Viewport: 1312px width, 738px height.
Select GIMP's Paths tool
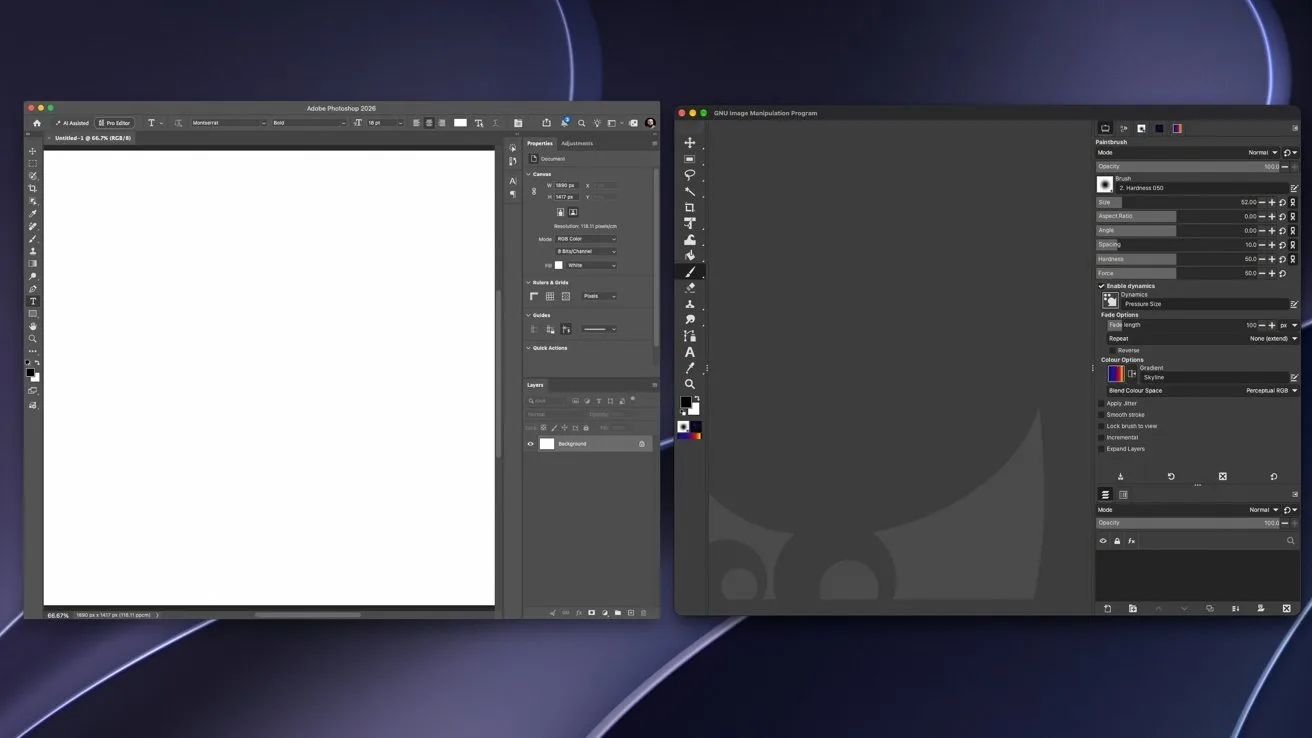tap(690, 336)
